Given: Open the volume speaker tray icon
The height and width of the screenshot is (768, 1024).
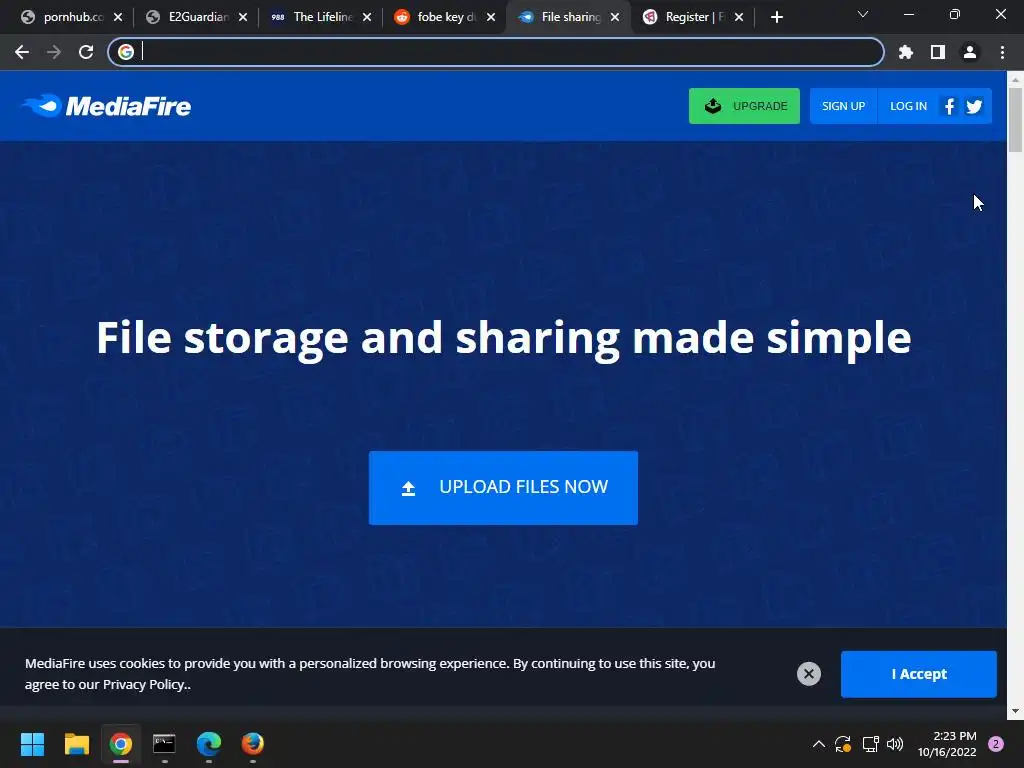Looking at the screenshot, I should 895,744.
